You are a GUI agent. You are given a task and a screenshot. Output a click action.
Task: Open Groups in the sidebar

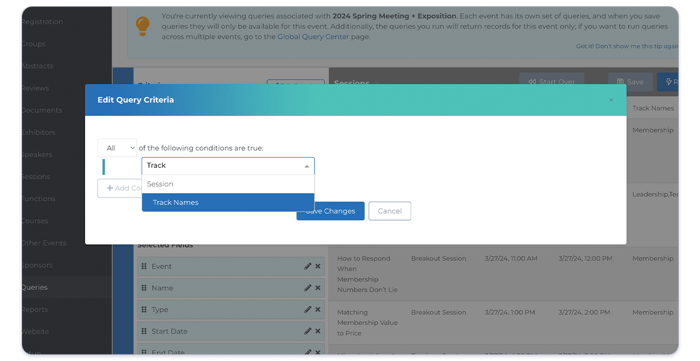tap(34, 44)
